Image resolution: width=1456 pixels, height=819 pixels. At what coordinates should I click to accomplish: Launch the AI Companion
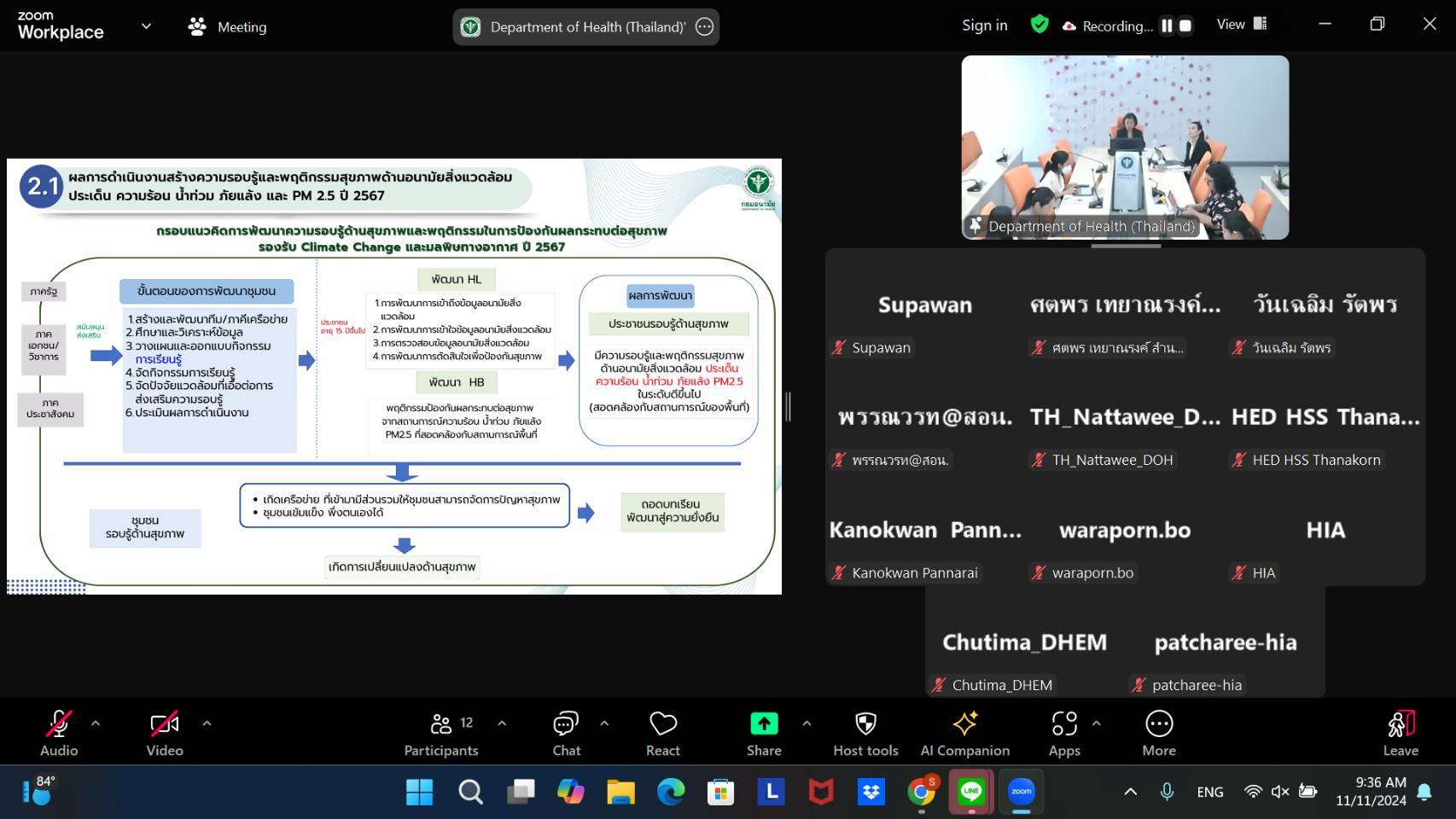point(964,734)
